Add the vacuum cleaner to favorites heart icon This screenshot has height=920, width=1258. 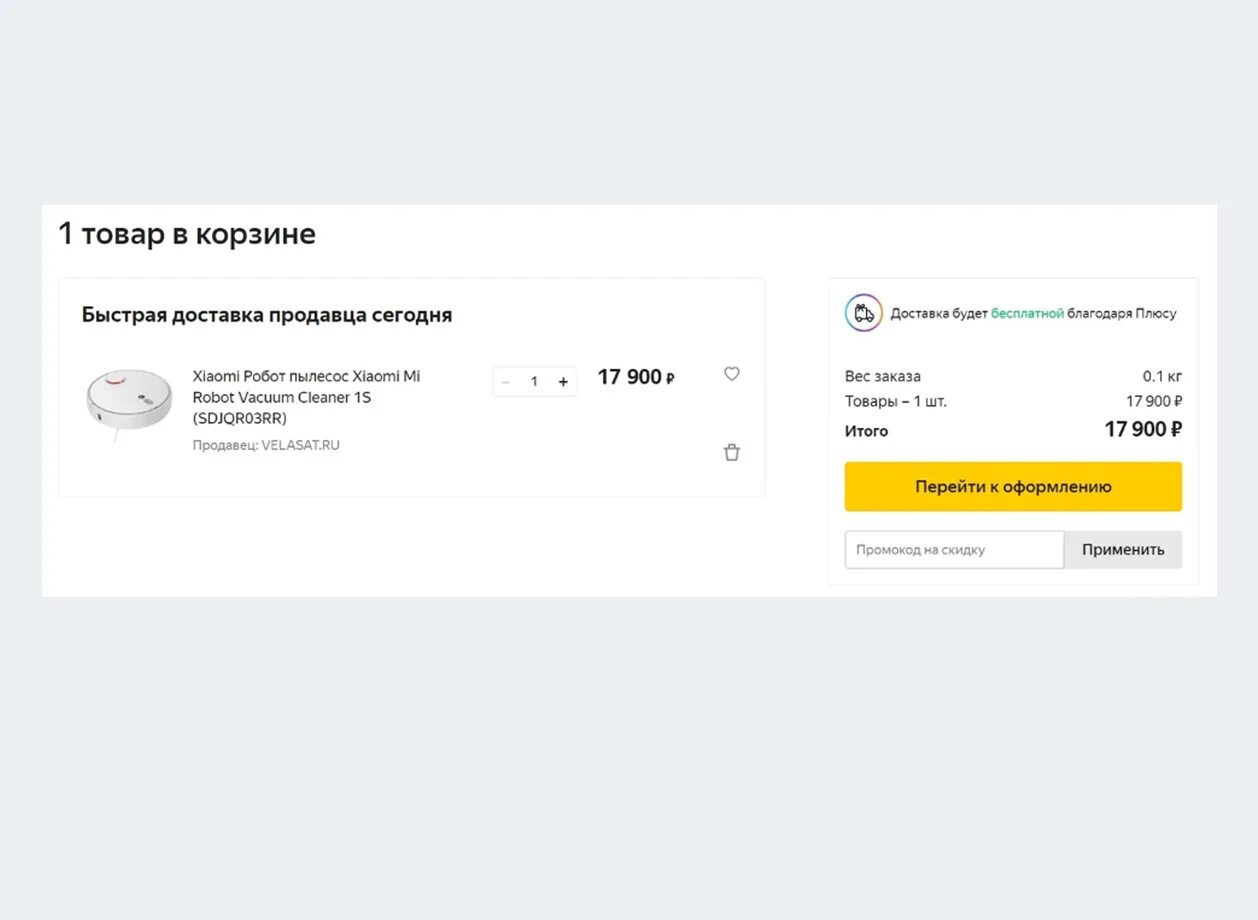(x=732, y=374)
